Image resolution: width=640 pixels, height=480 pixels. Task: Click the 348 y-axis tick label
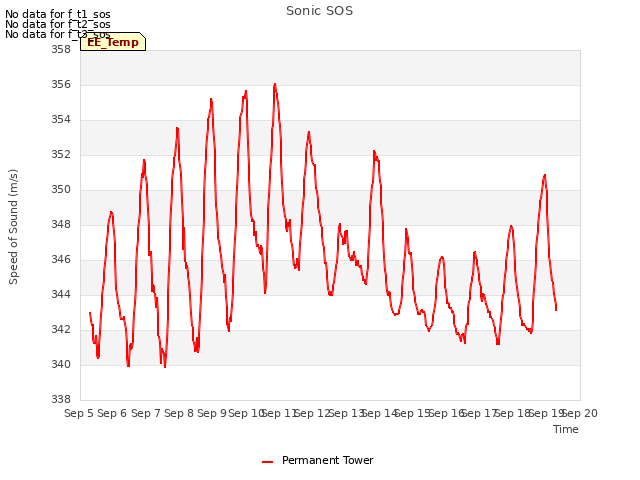coord(61,224)
